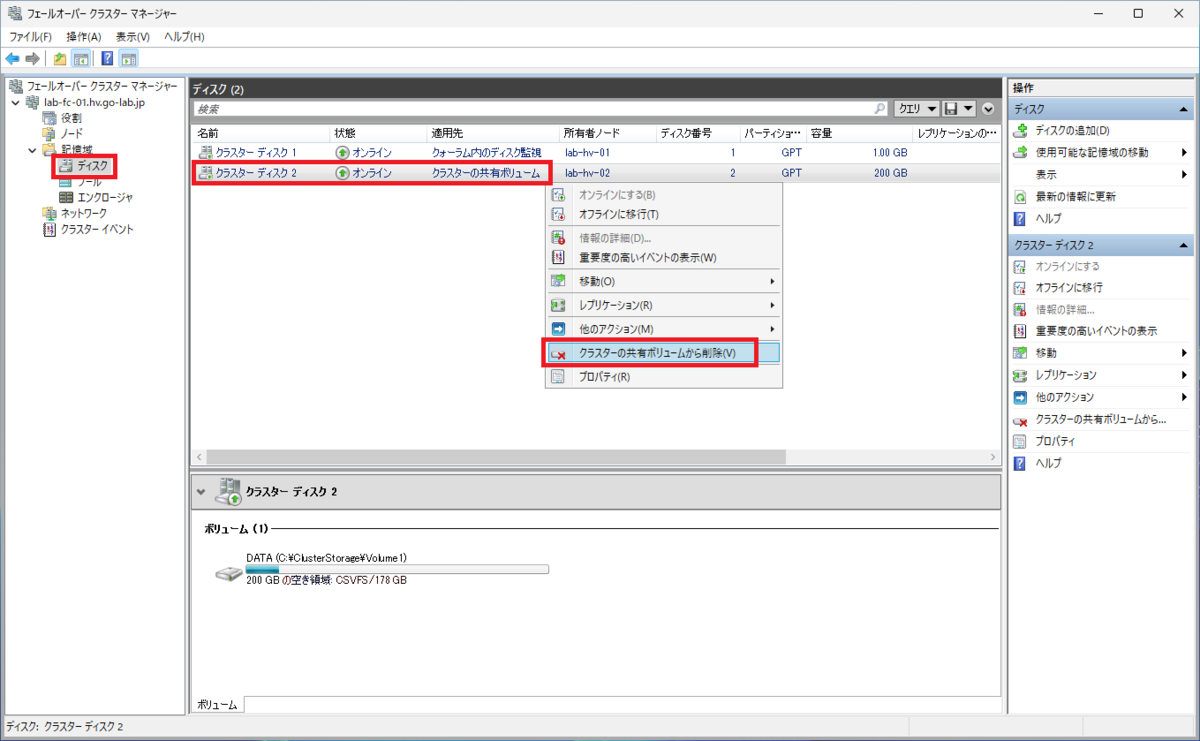Click the disk icon beside クラスター ディスク 1
Image resolution: width=1200 pixels, height=741 pixels.
[x=205, y=152]
